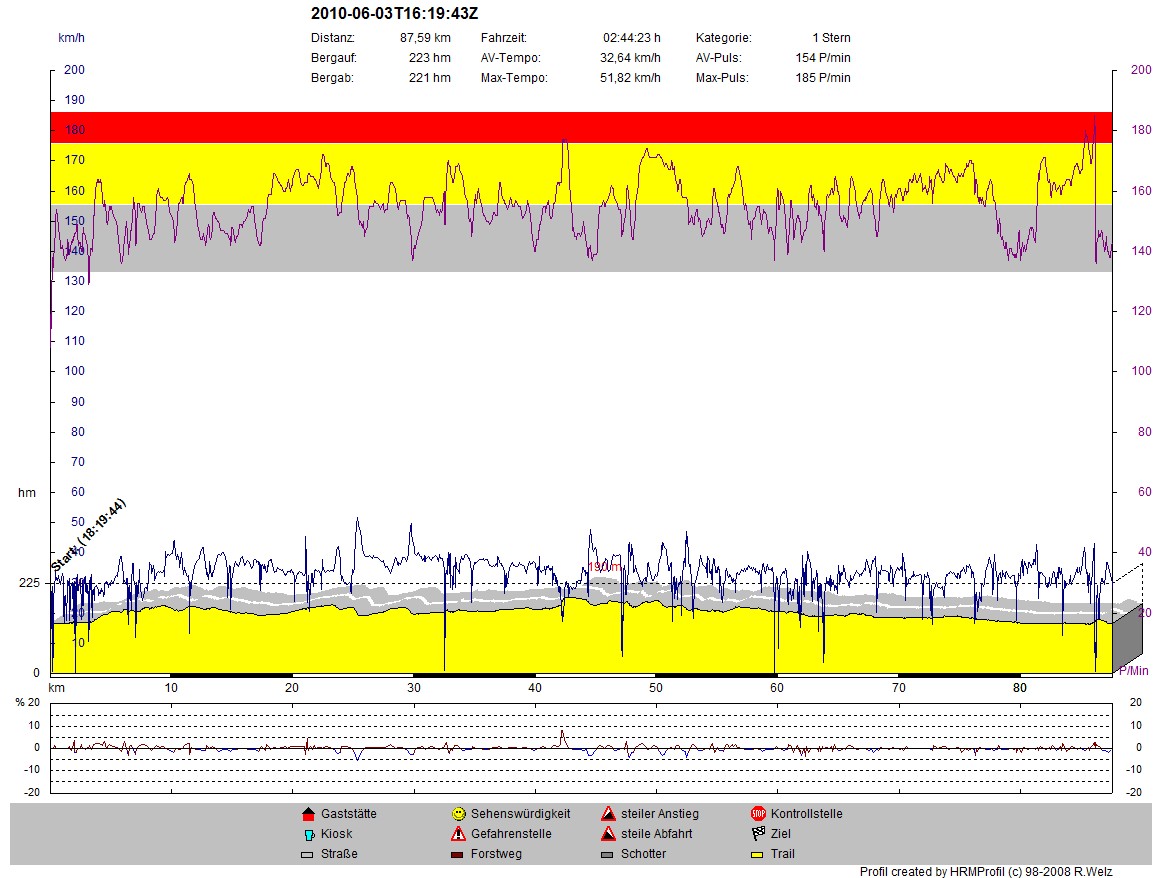Viewport: 1162px width, 878px height.
Task: Select the gray Schotter legend swatch
Action: coord(608,855)
